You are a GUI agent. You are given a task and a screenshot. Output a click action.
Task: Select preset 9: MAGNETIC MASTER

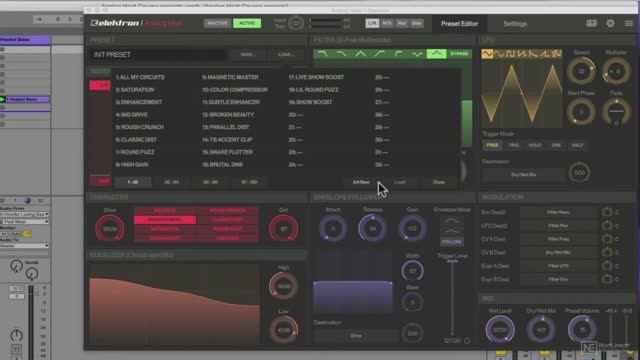pyautogui.click(x=230, y=77)
